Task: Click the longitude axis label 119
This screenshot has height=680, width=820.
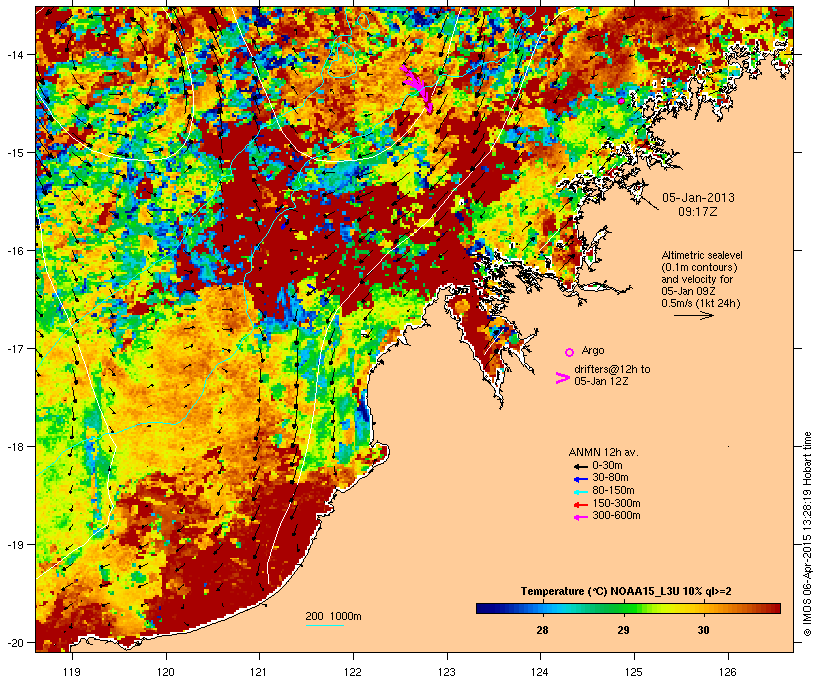Action: coord(72,672)
